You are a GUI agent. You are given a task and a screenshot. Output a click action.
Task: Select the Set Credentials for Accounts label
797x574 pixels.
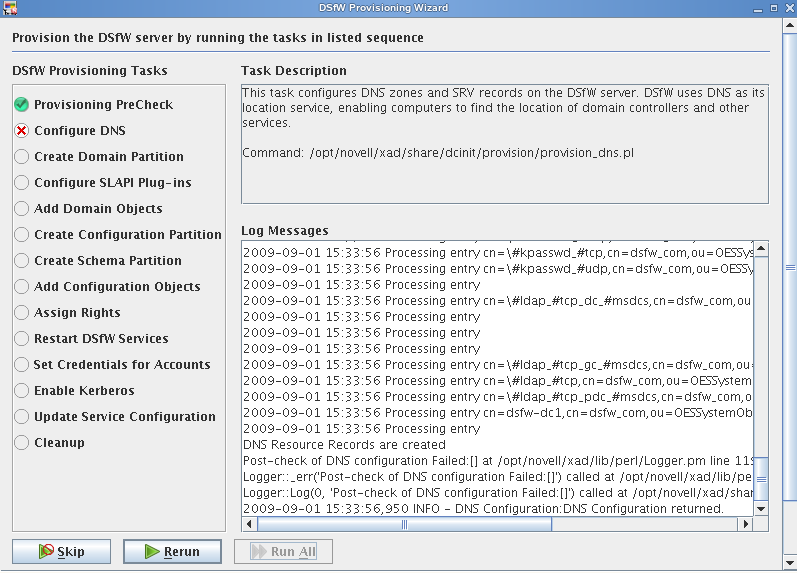pos(122,365)
